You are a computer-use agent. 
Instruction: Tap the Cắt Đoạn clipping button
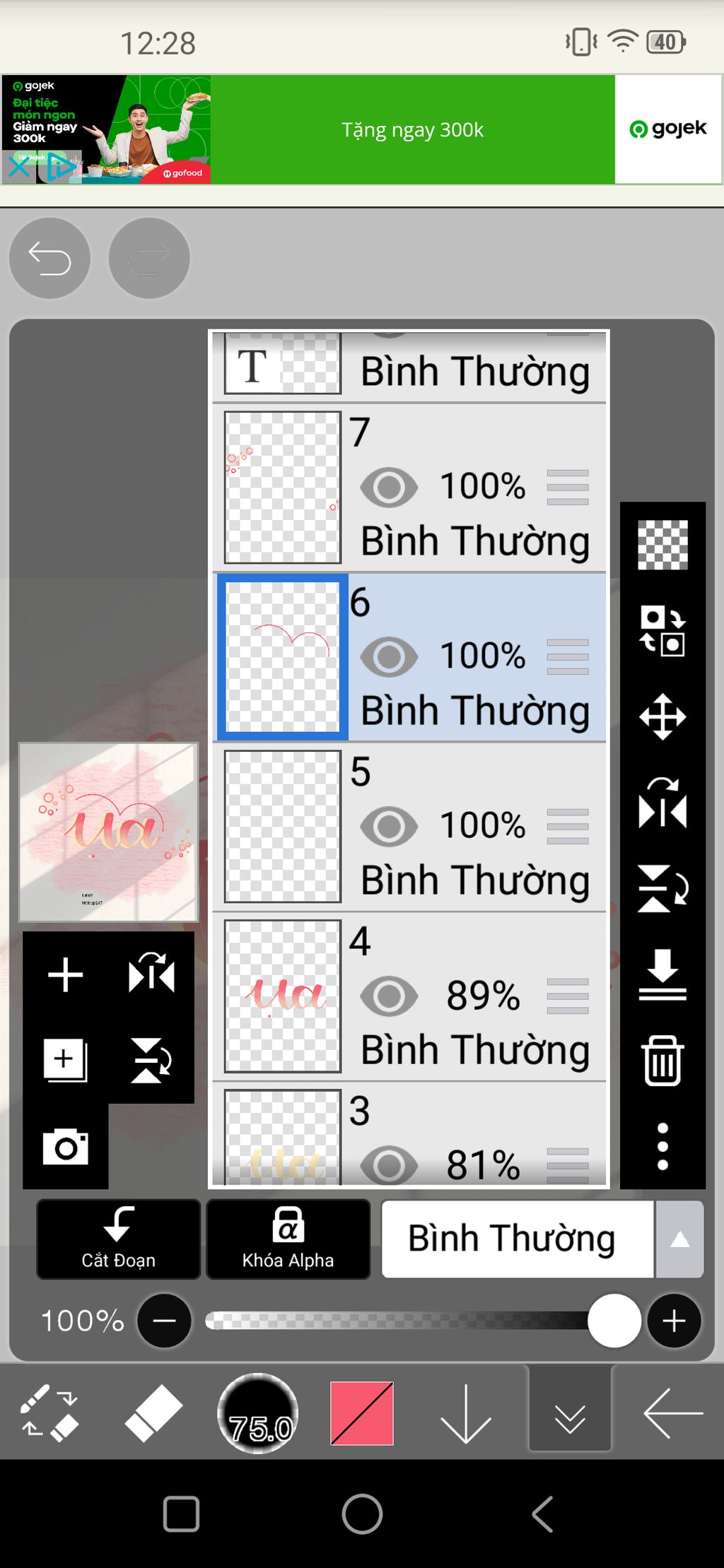118,1239
